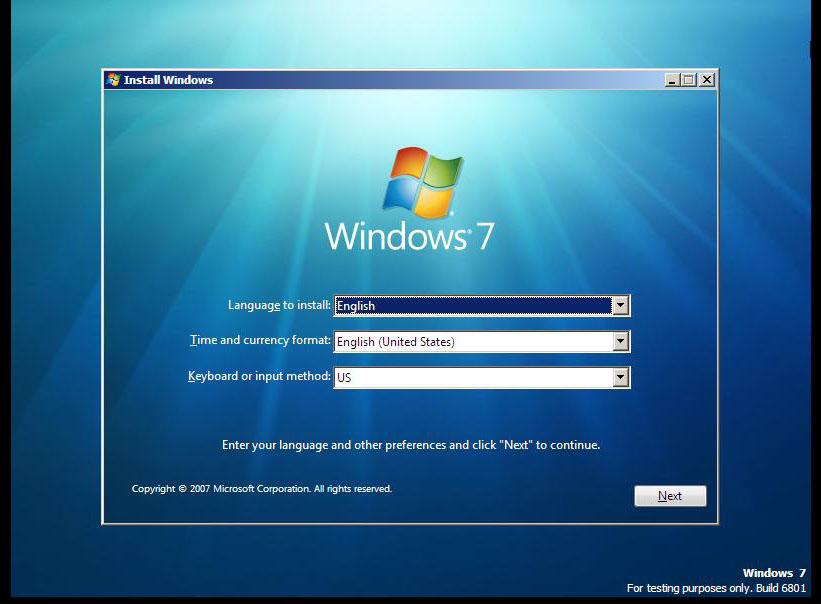The height and width of the screenshot is (604, 821).
Task: Expand the Time and currency format dropdown arrow
Action: point(620,342)
